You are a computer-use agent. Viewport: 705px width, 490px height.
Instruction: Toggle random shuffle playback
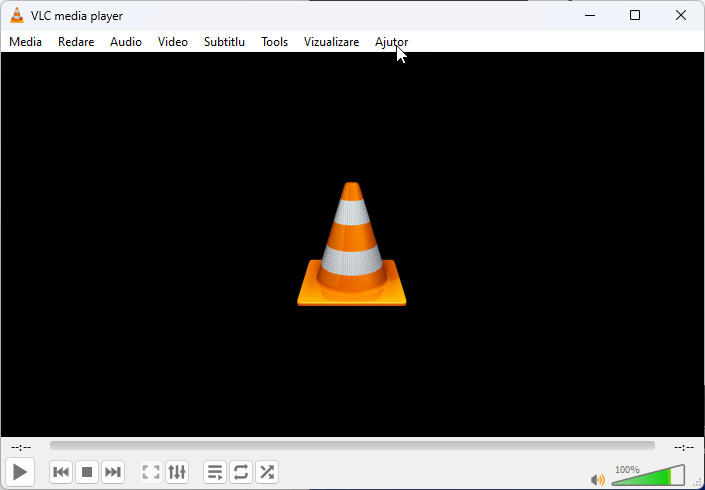coord(267,472)
